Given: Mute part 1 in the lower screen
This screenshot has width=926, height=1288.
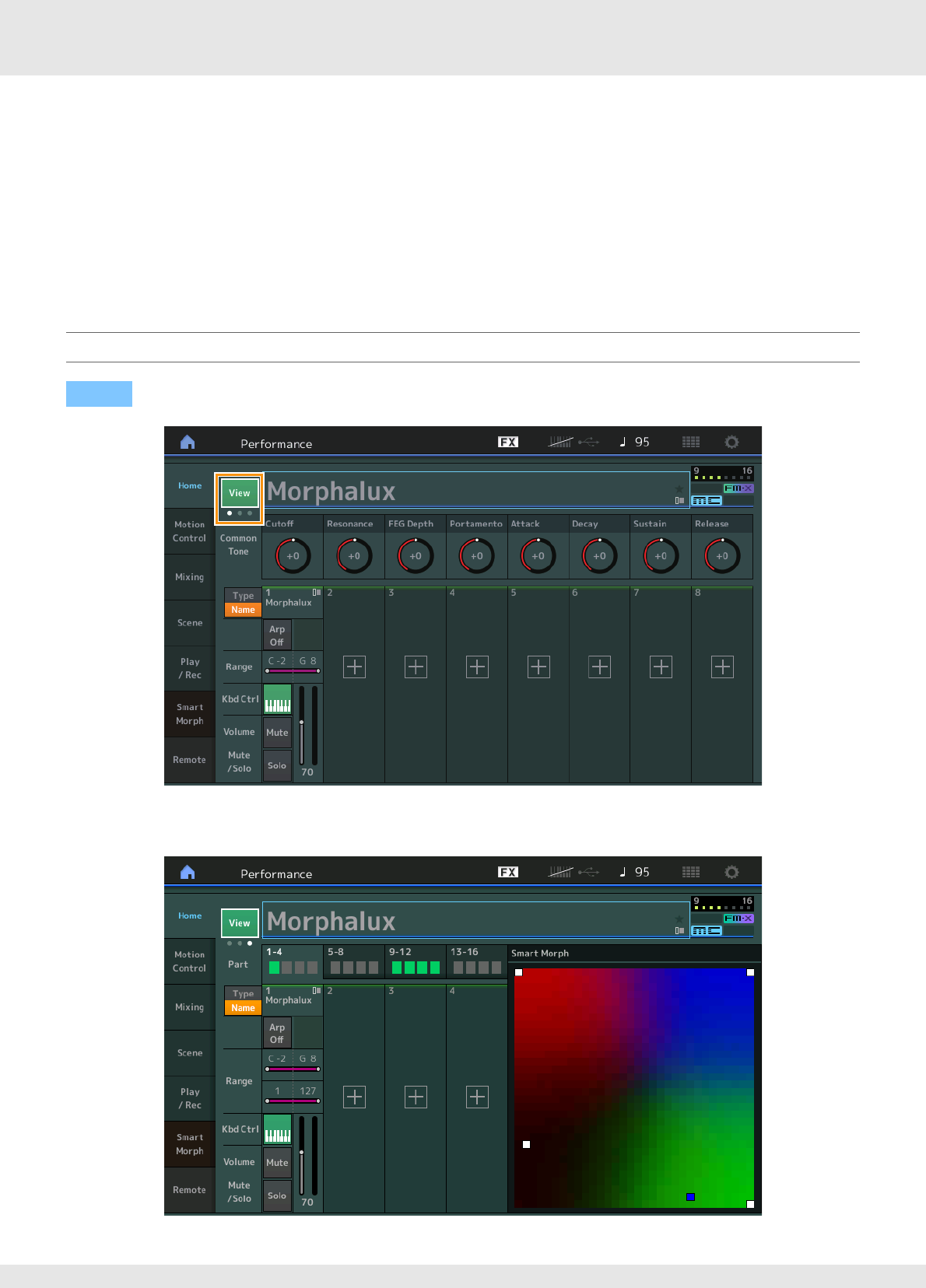Looking at the screenshot, I should coord(277,1163).
